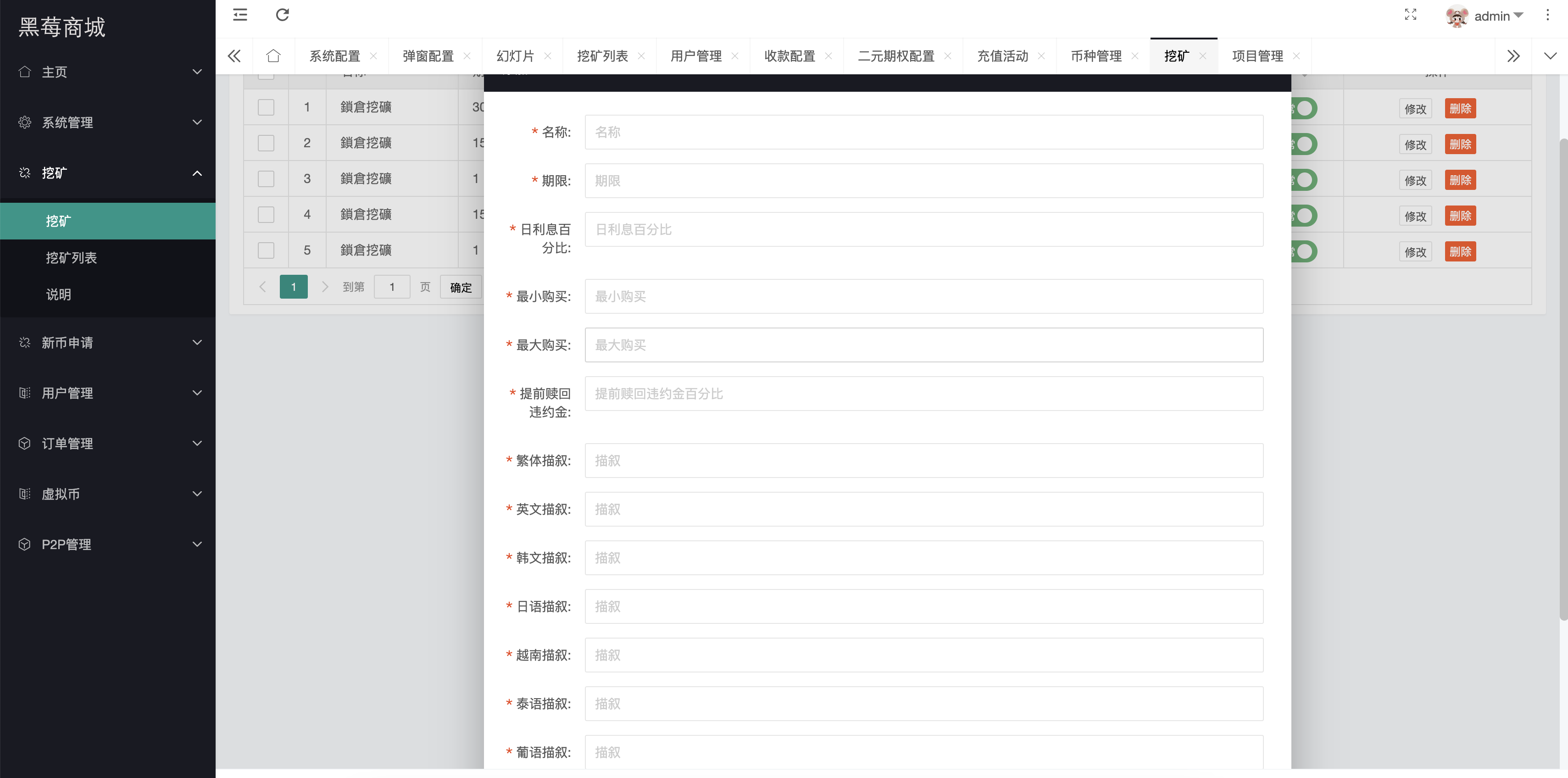Click the 订单管理 cube icon in sidebar
Screen dimensions: 1568x778
tap(25, 443)
